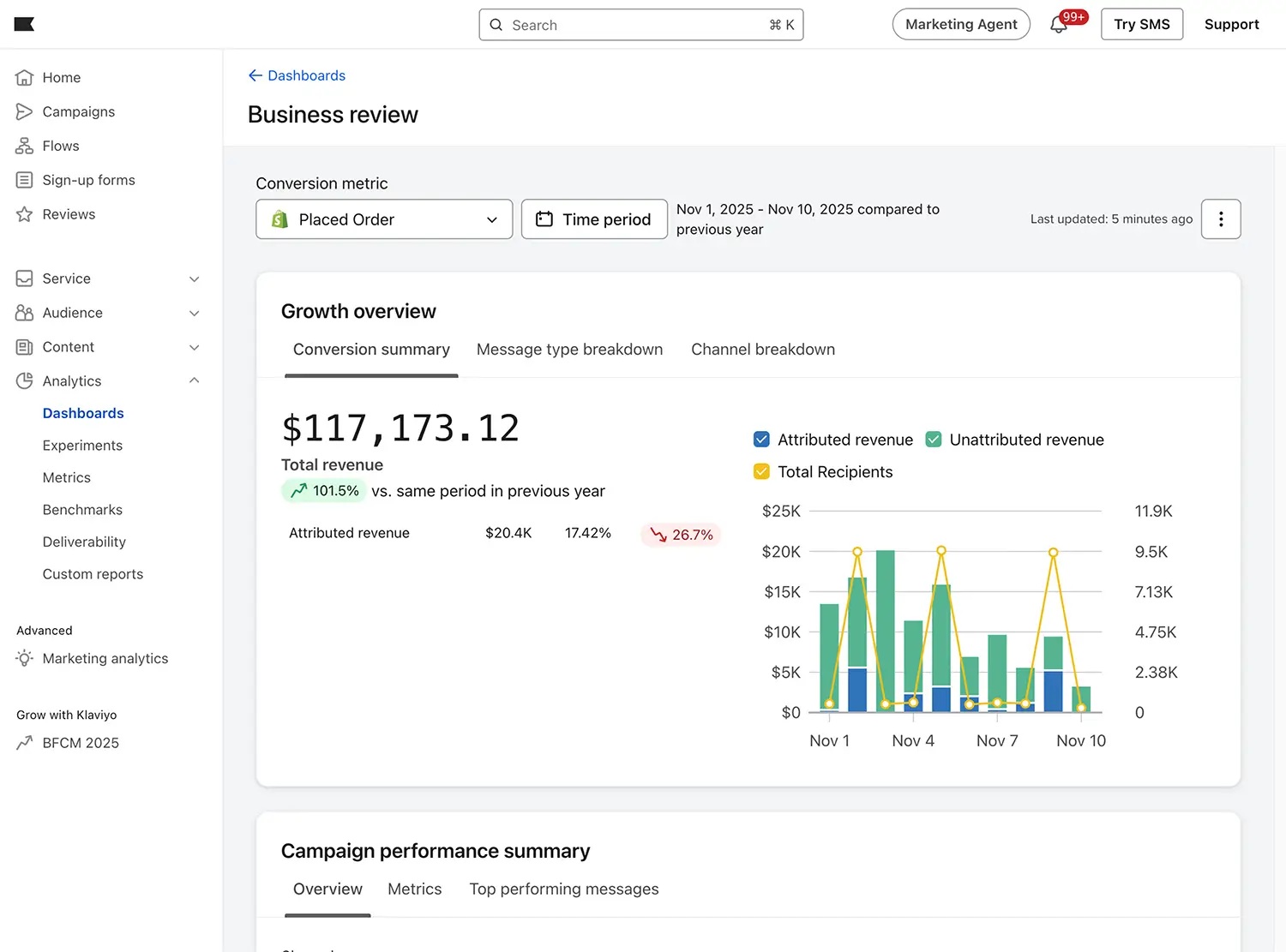
Task: Uncheck Attributed revenue in the chart legend
Action: pyautogui.click(x=761, y=439)
